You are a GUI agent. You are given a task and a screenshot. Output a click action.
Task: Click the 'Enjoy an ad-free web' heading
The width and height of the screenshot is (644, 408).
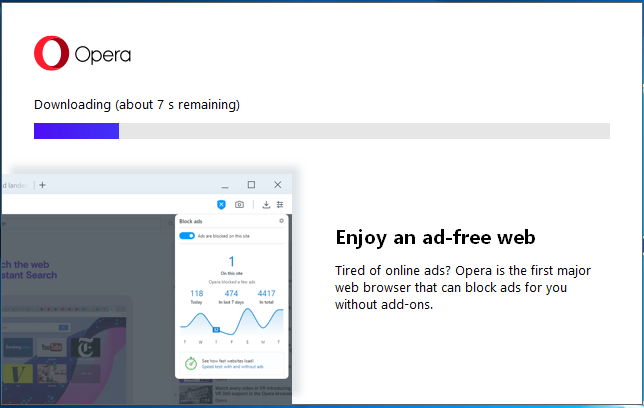click(x=435, y=237)
